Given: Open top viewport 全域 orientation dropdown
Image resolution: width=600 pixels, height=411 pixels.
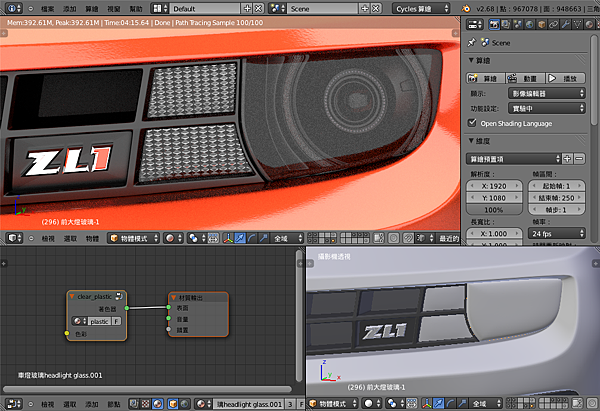Looking at the screenshot, I should (287, 238).
